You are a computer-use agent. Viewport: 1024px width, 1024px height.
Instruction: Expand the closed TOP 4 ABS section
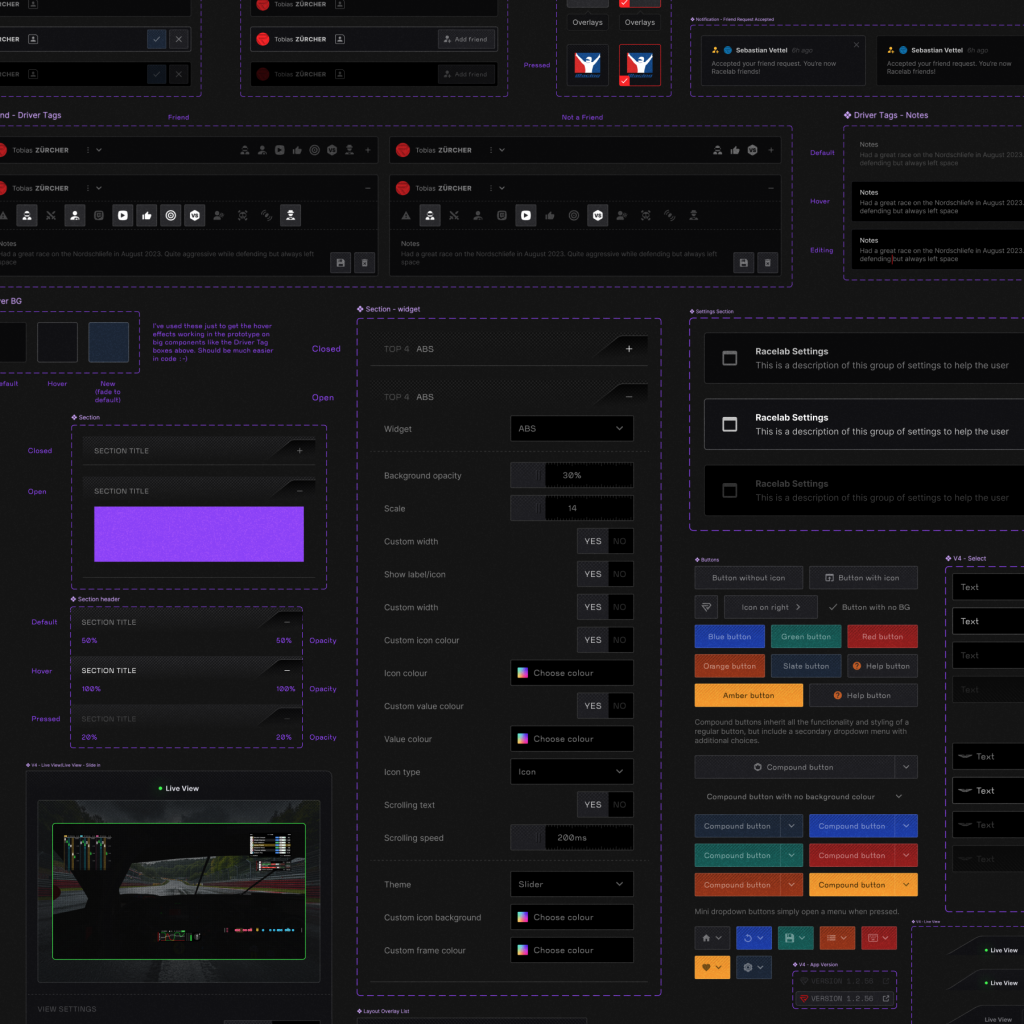coord(628,349)
